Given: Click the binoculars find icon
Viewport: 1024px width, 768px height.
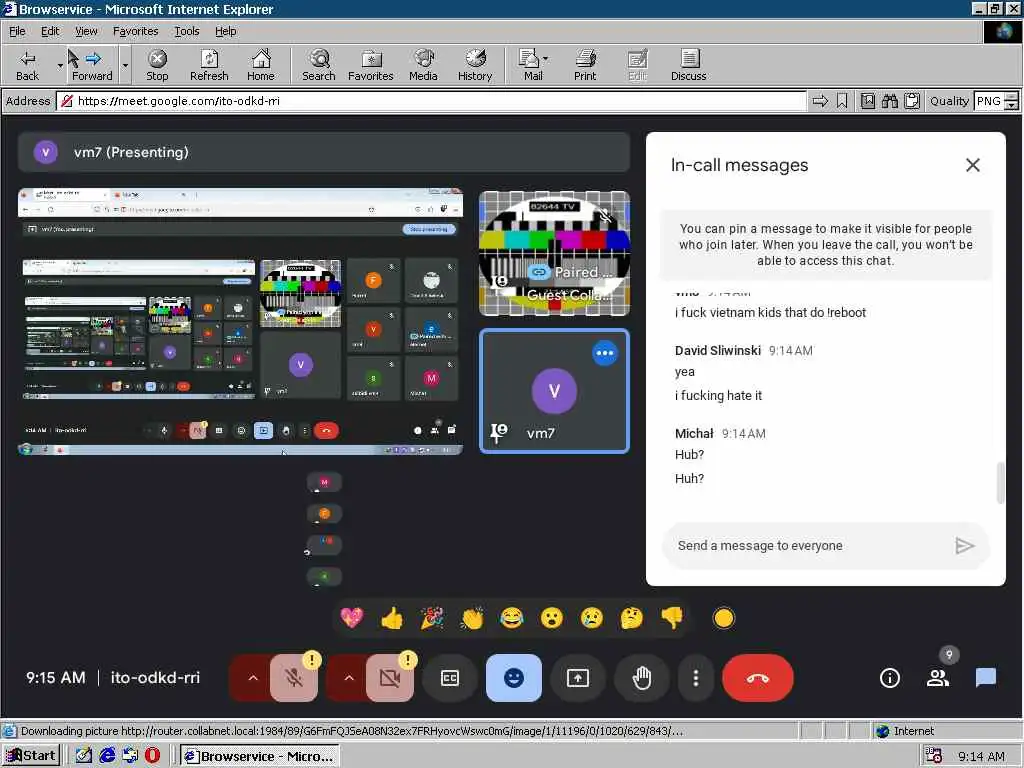Looking at the screenshot, I should coord(889,101).
